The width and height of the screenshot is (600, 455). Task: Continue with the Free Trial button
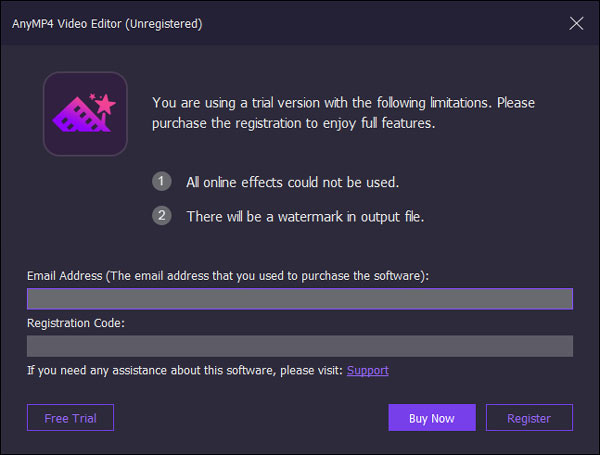70,418
